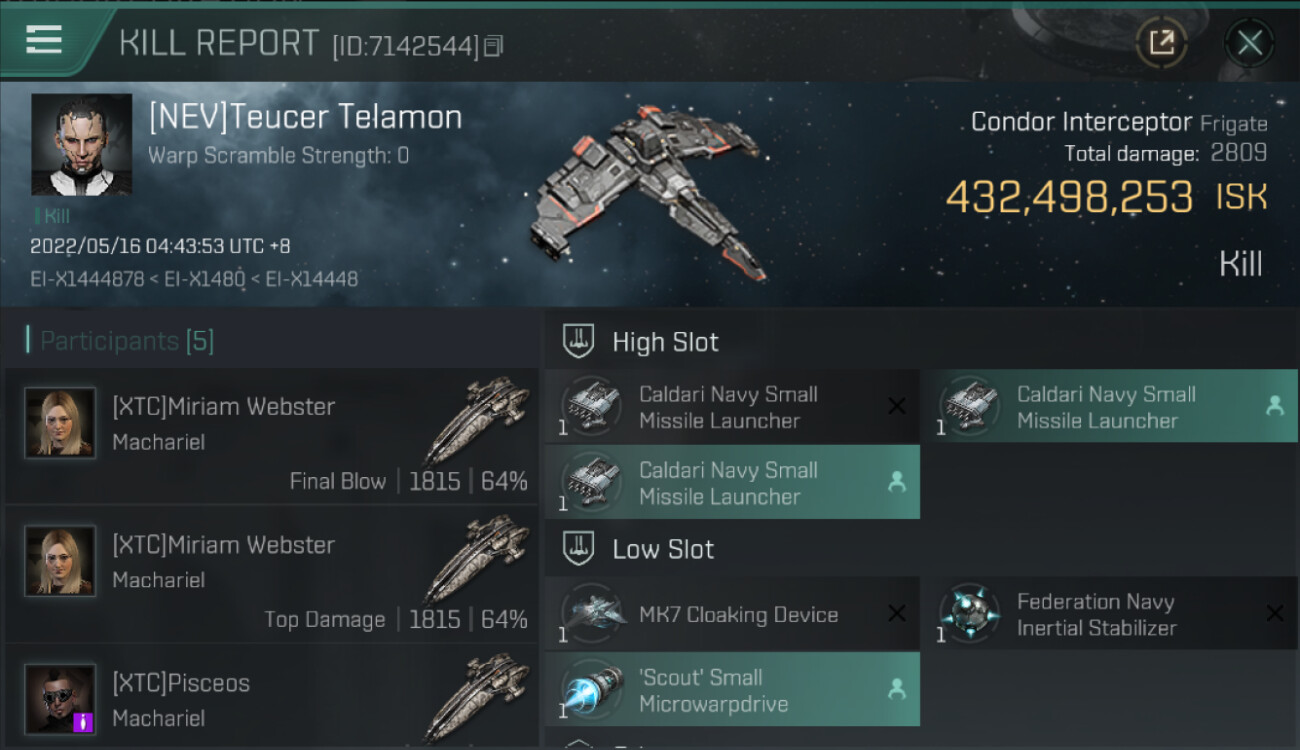This screenshot has width=1300, height=750.
Task: Open the Top Damage Miriam Webster entry
Action: tap(272, 575)
